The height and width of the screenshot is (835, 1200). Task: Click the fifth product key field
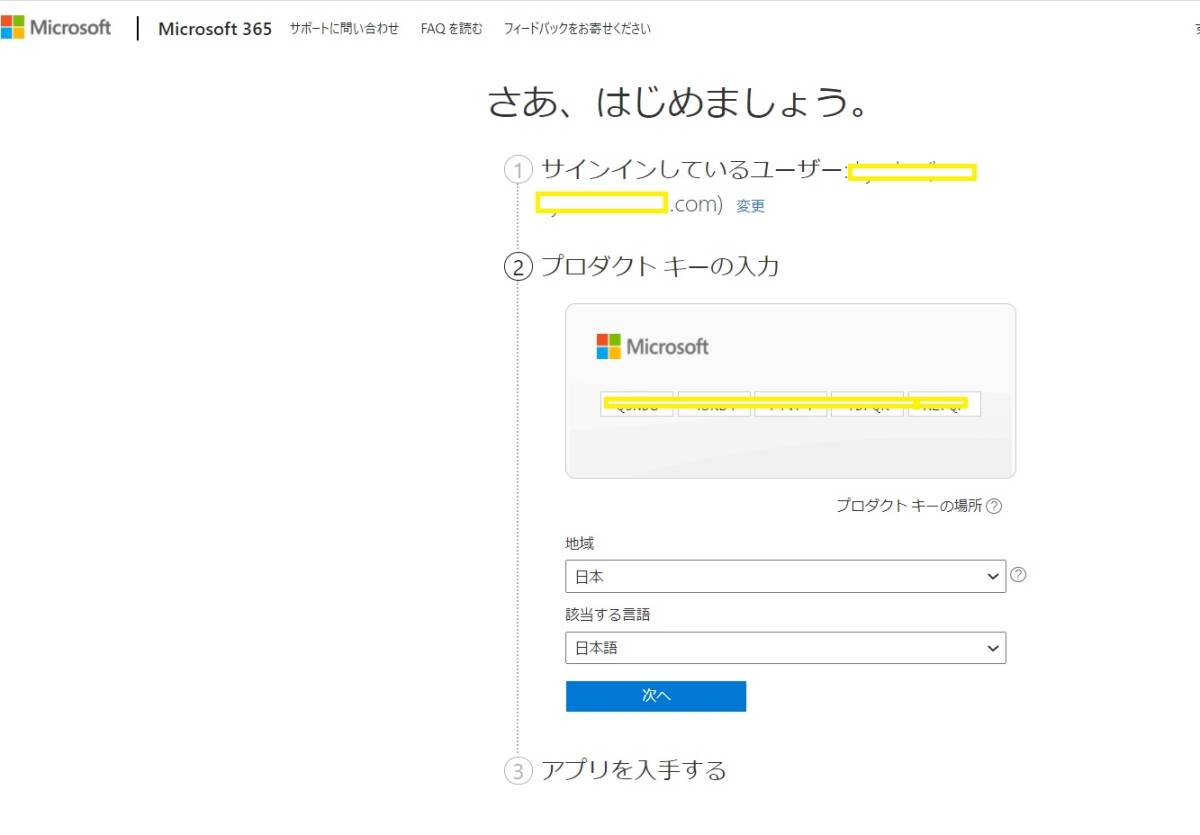[944, 403]
